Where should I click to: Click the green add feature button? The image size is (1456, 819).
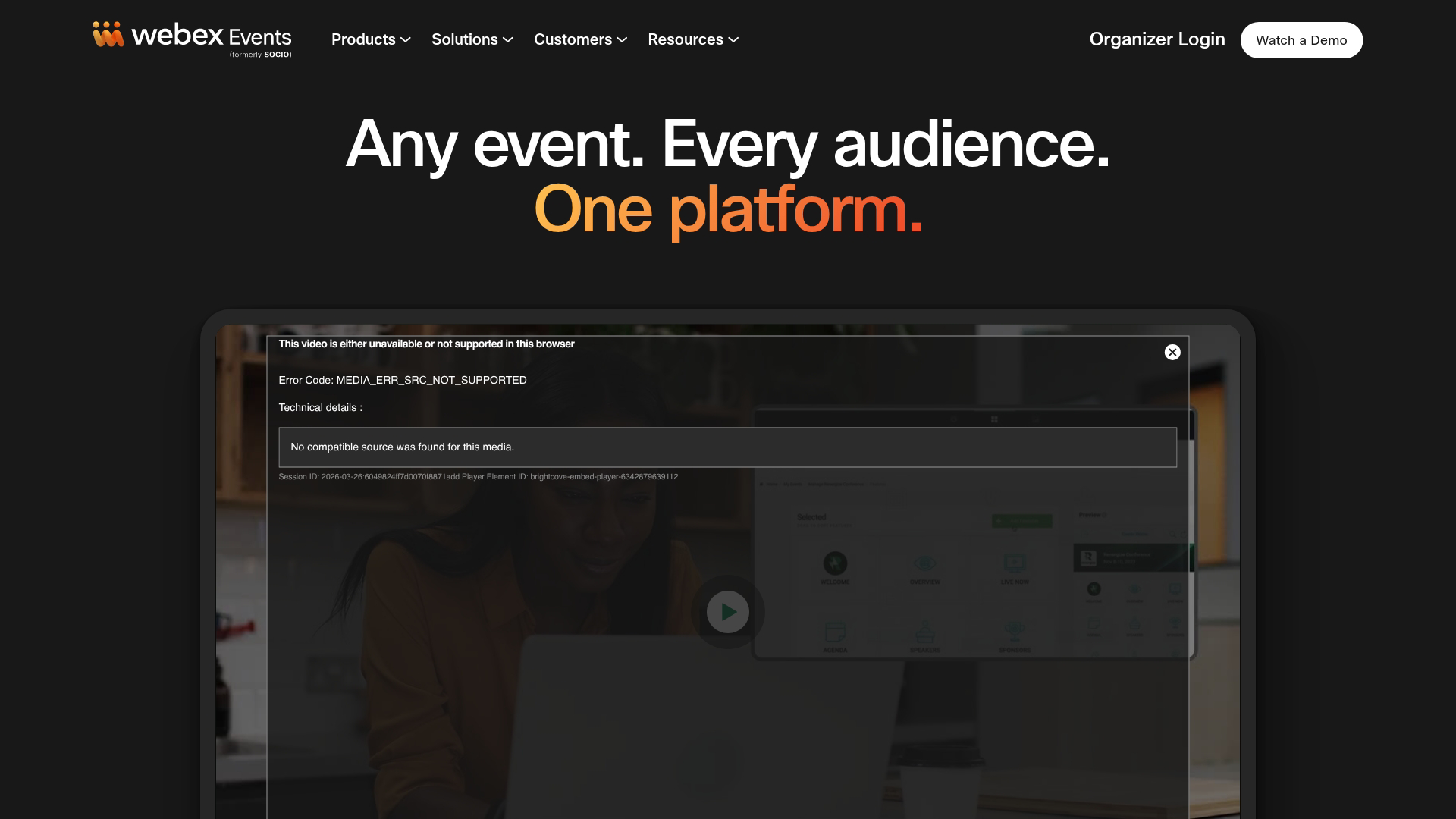(1021, 521)
